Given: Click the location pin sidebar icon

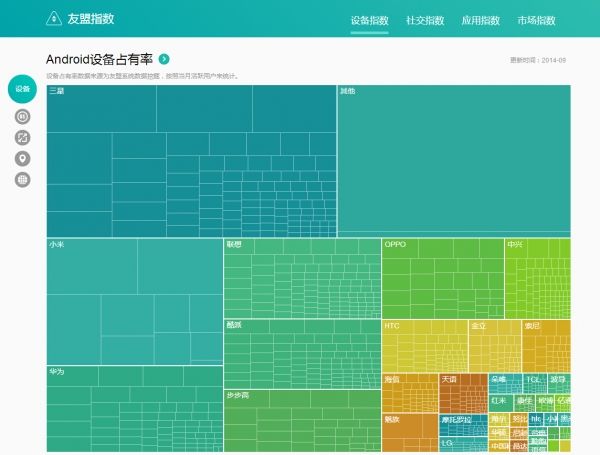Looking at the screenshot, I should pos(22,158).
